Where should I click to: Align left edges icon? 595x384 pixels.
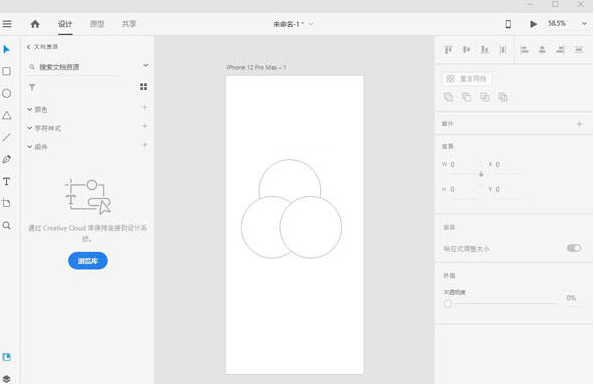[x=524, y=49]
